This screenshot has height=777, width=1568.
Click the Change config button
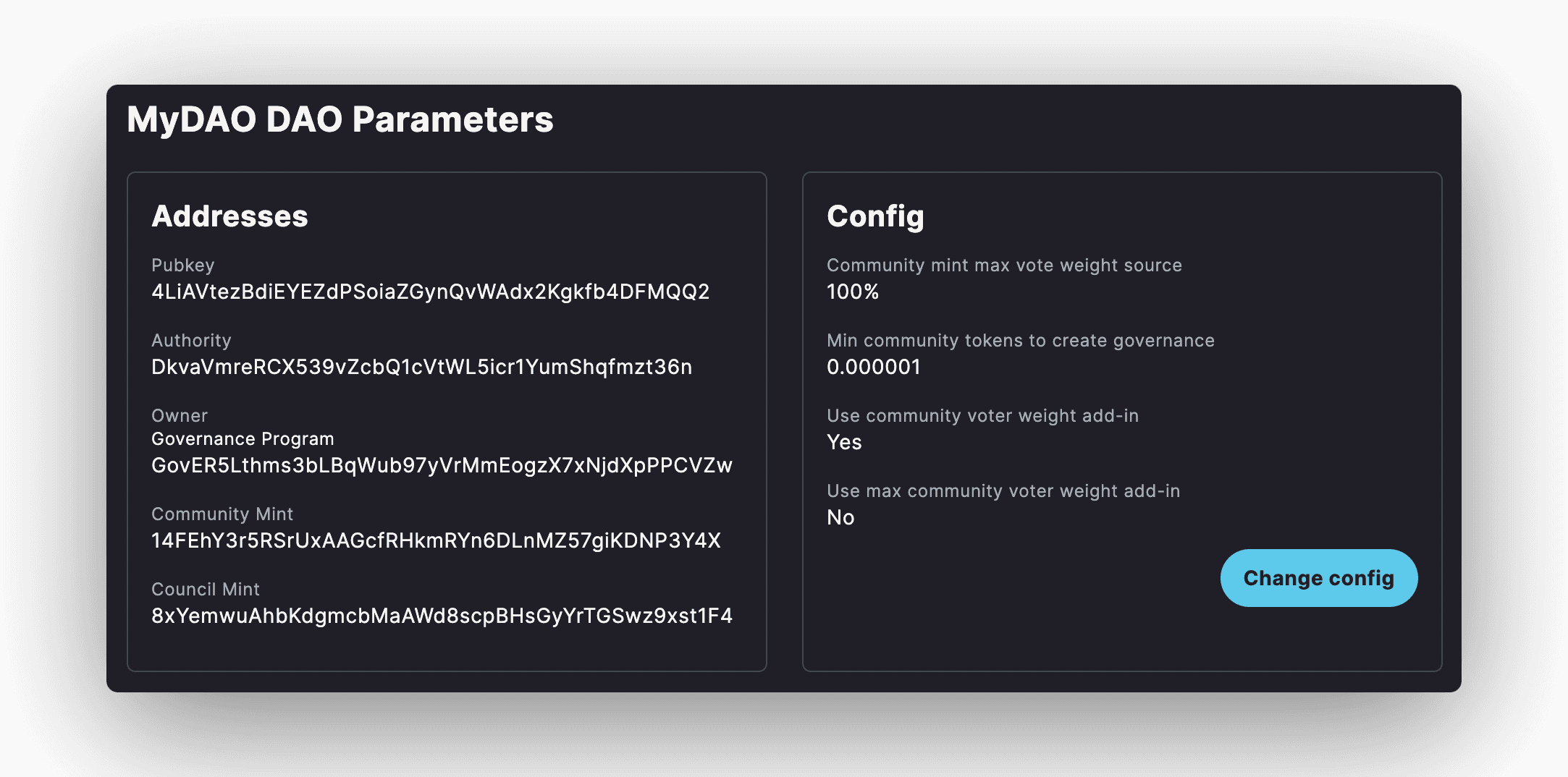point(1318,578)
